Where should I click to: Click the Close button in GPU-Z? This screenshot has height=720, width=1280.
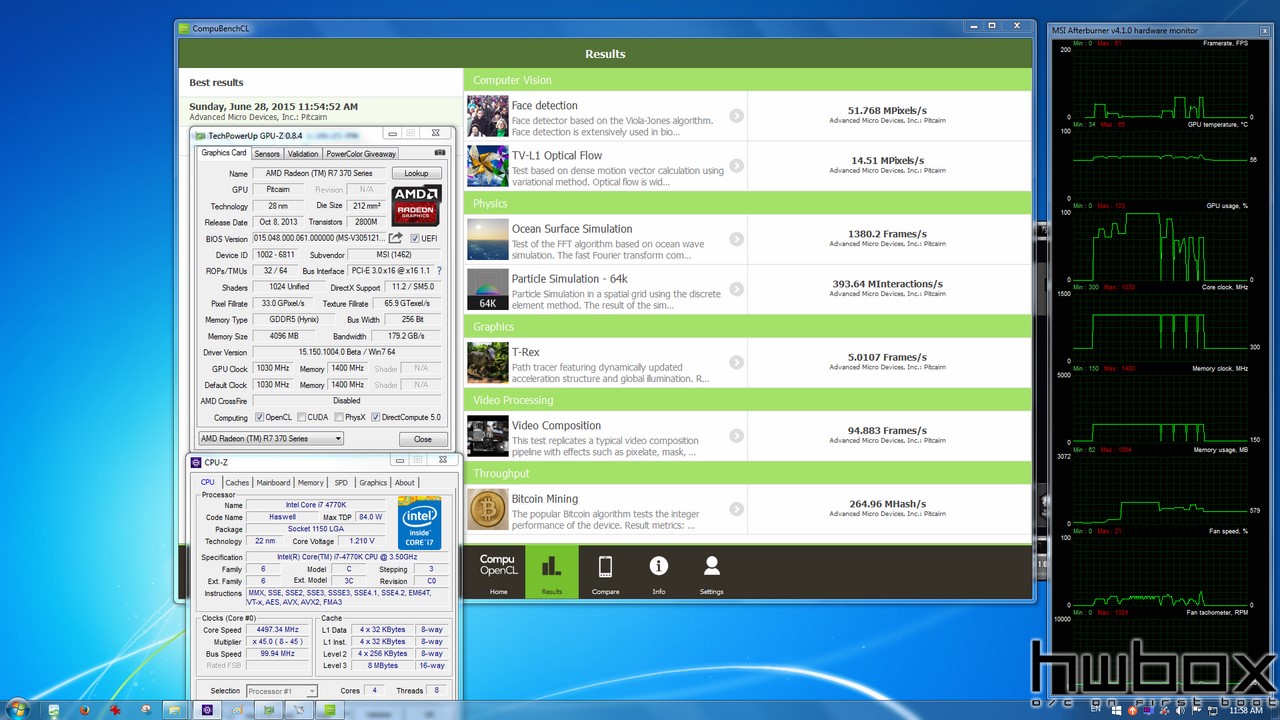pos(423,439)
